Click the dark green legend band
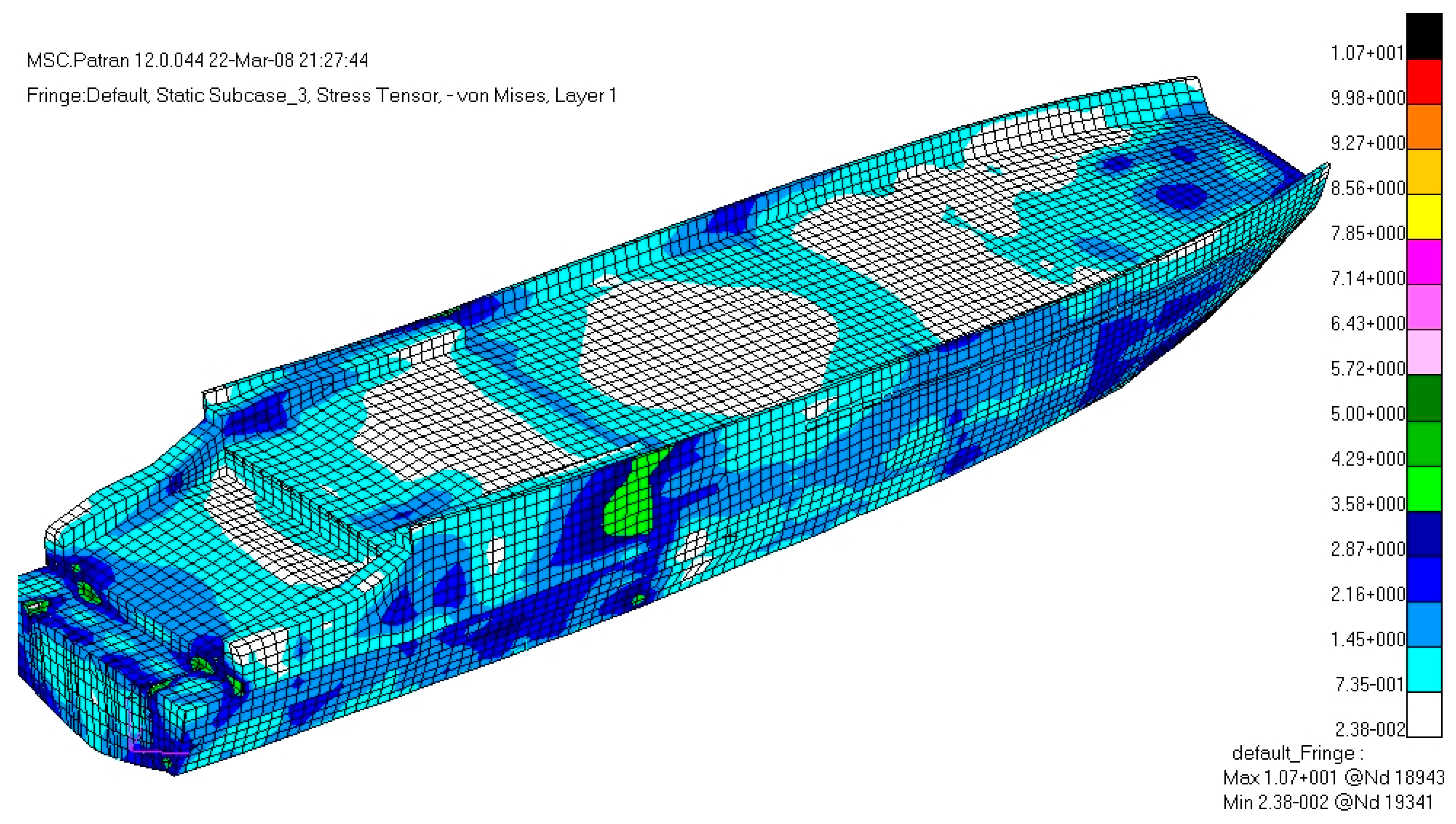Viewport: 1456px width, 824px height. (1424, 398)
